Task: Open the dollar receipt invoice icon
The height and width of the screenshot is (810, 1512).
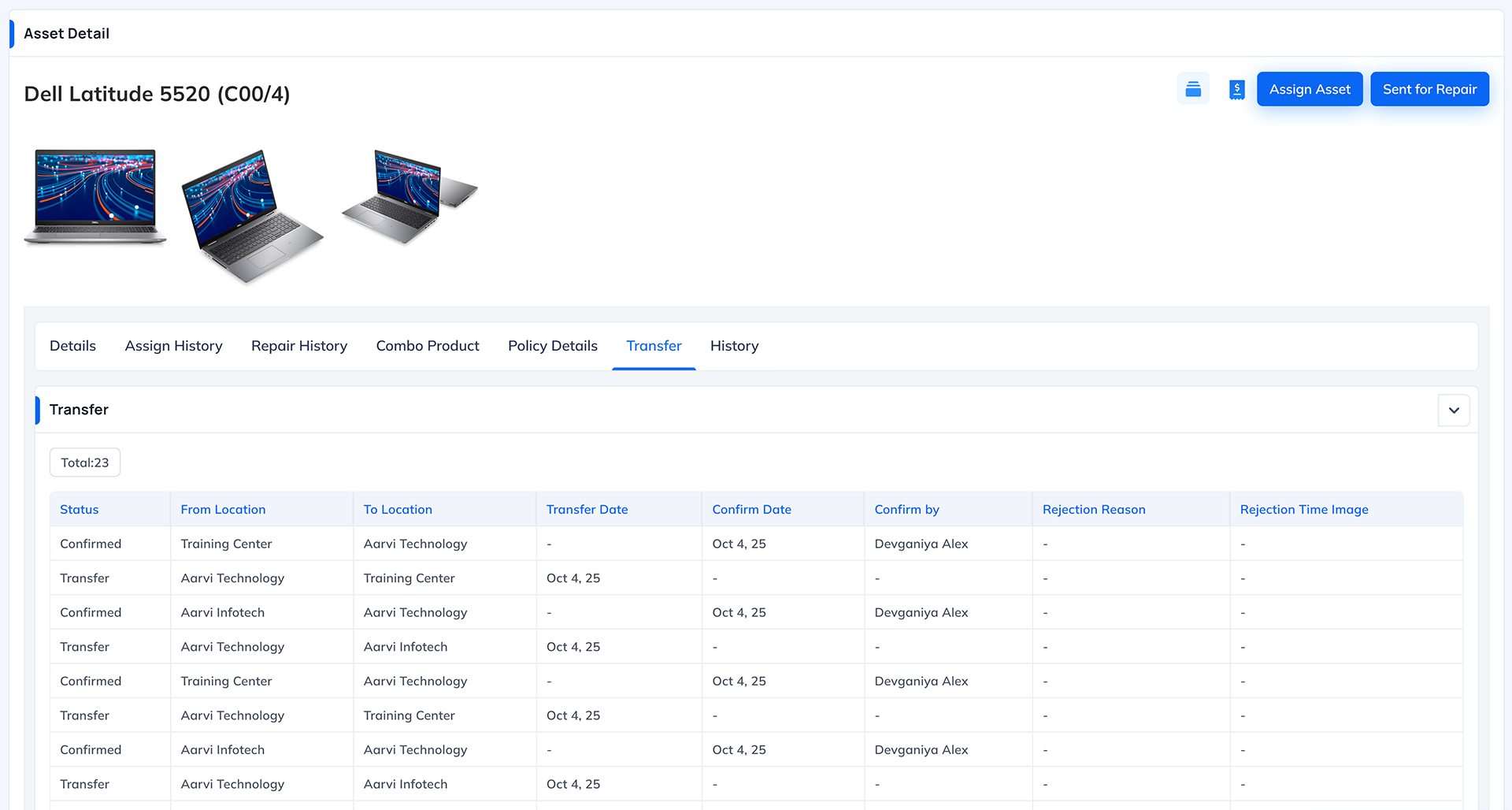Action: click(1236, 90)
